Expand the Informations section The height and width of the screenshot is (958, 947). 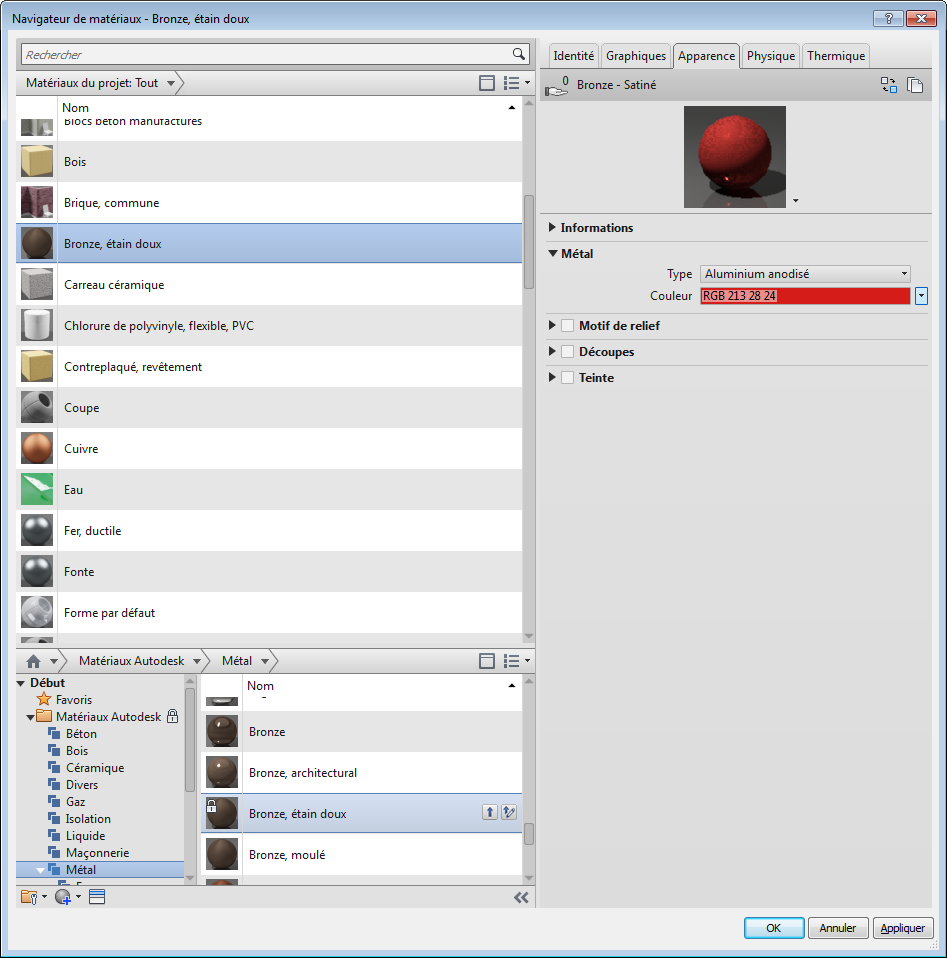click(552, 227)
